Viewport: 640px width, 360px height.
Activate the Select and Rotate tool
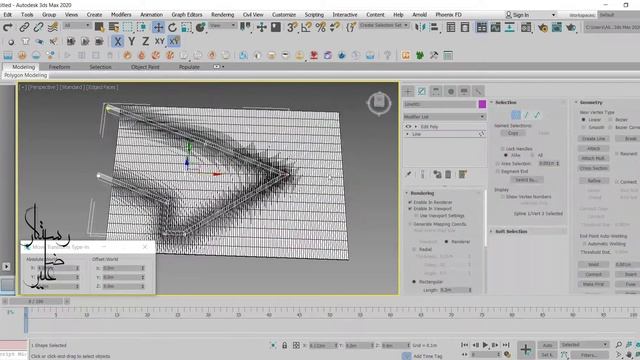pos(172,27)
